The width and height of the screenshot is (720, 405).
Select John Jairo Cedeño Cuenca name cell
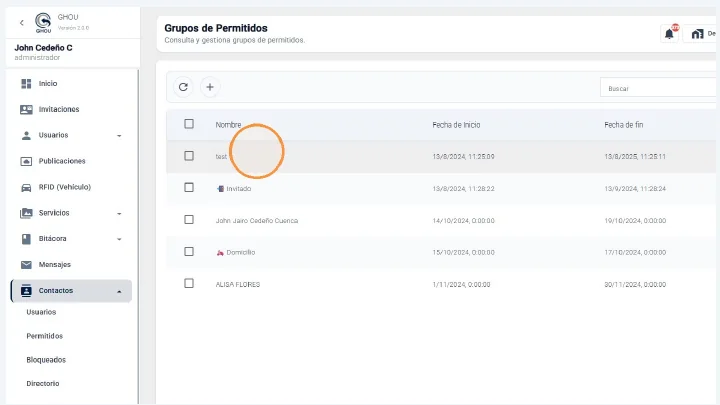coord(257,221)
